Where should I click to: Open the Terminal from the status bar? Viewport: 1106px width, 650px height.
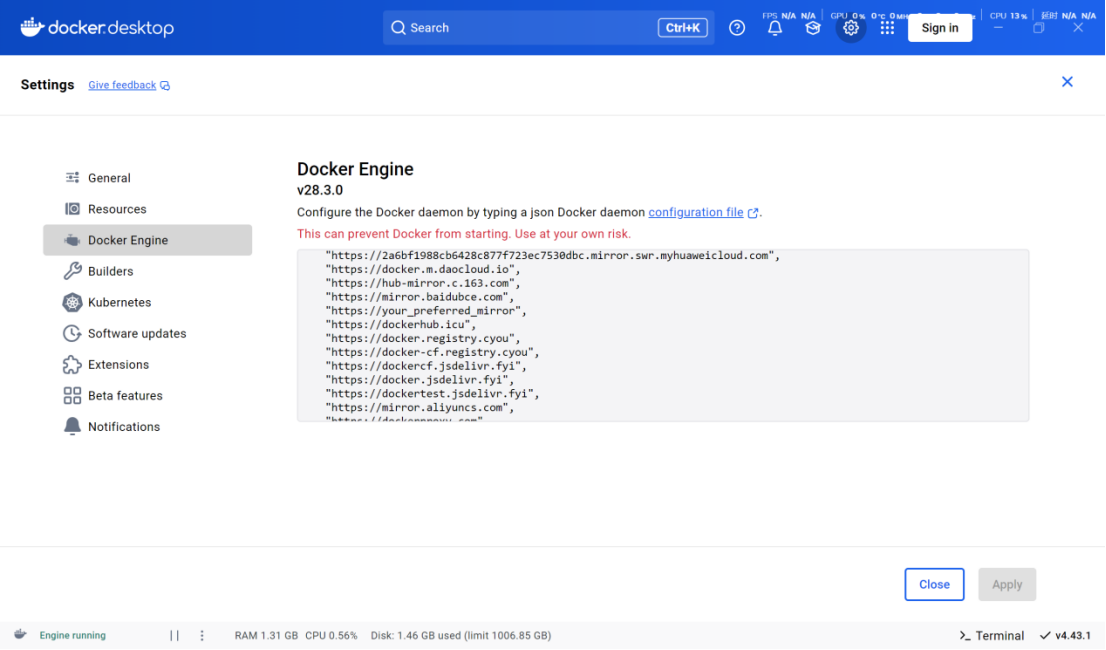point(991,635)
